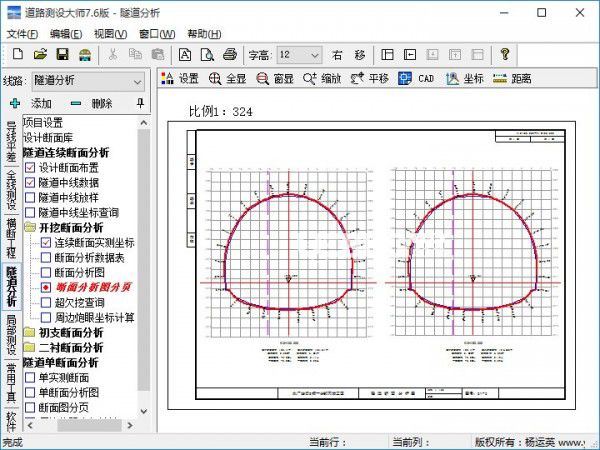Click the yellow question mark help icon
600x450 pixels.
click(x=505, y=54)
